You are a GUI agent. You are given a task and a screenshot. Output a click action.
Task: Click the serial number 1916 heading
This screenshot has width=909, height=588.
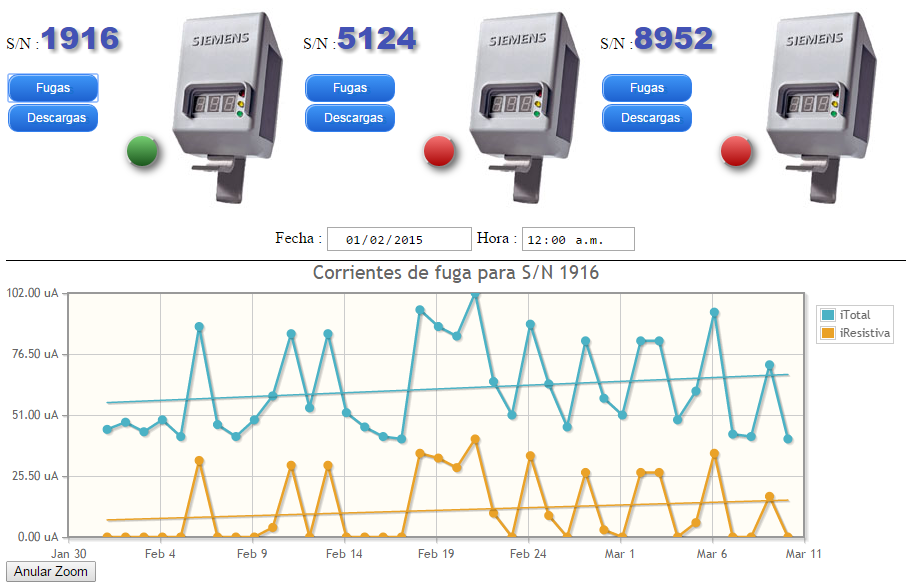coord(80,40)
